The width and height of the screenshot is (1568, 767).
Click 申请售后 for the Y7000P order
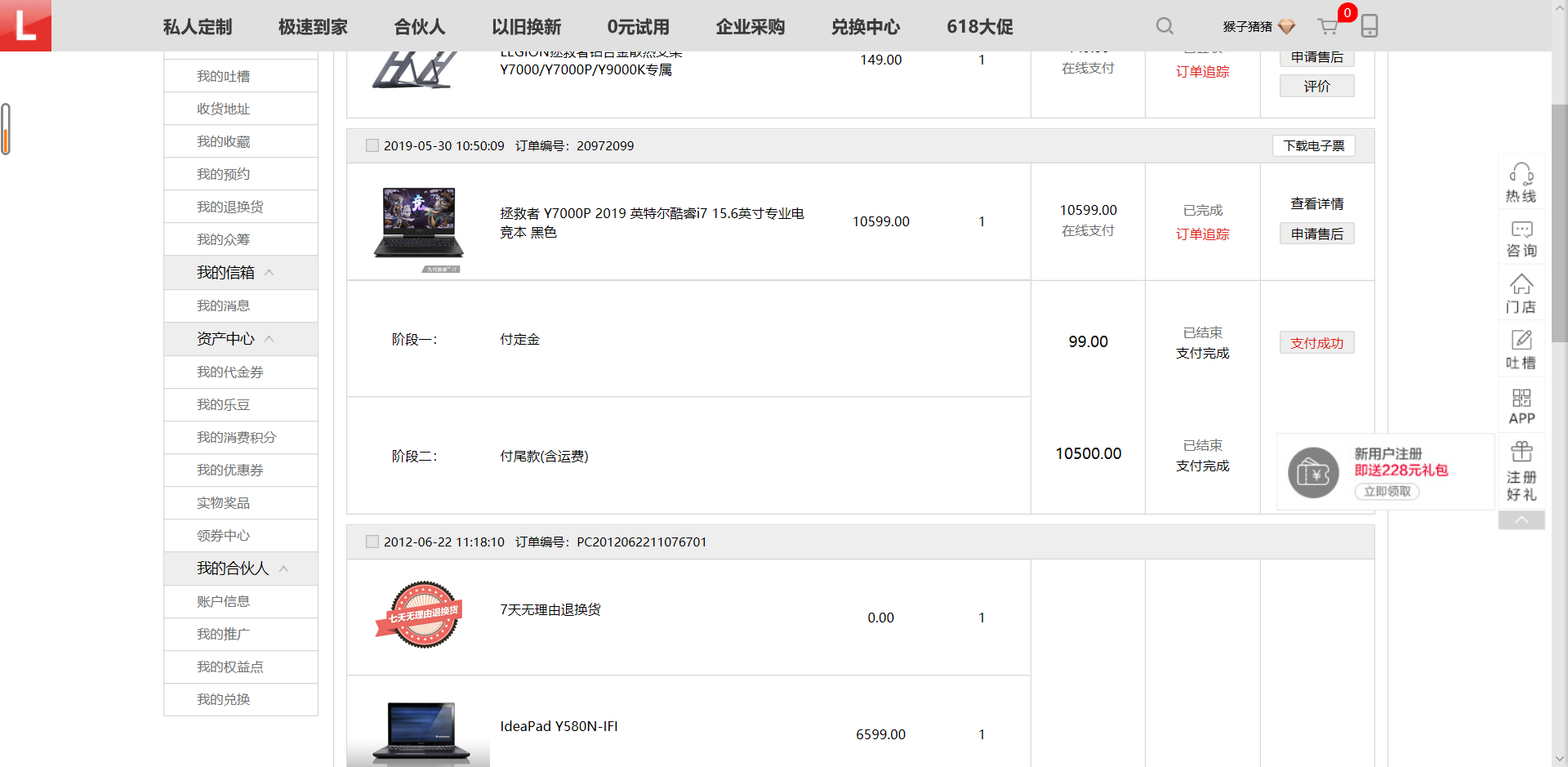(1316, 234)
